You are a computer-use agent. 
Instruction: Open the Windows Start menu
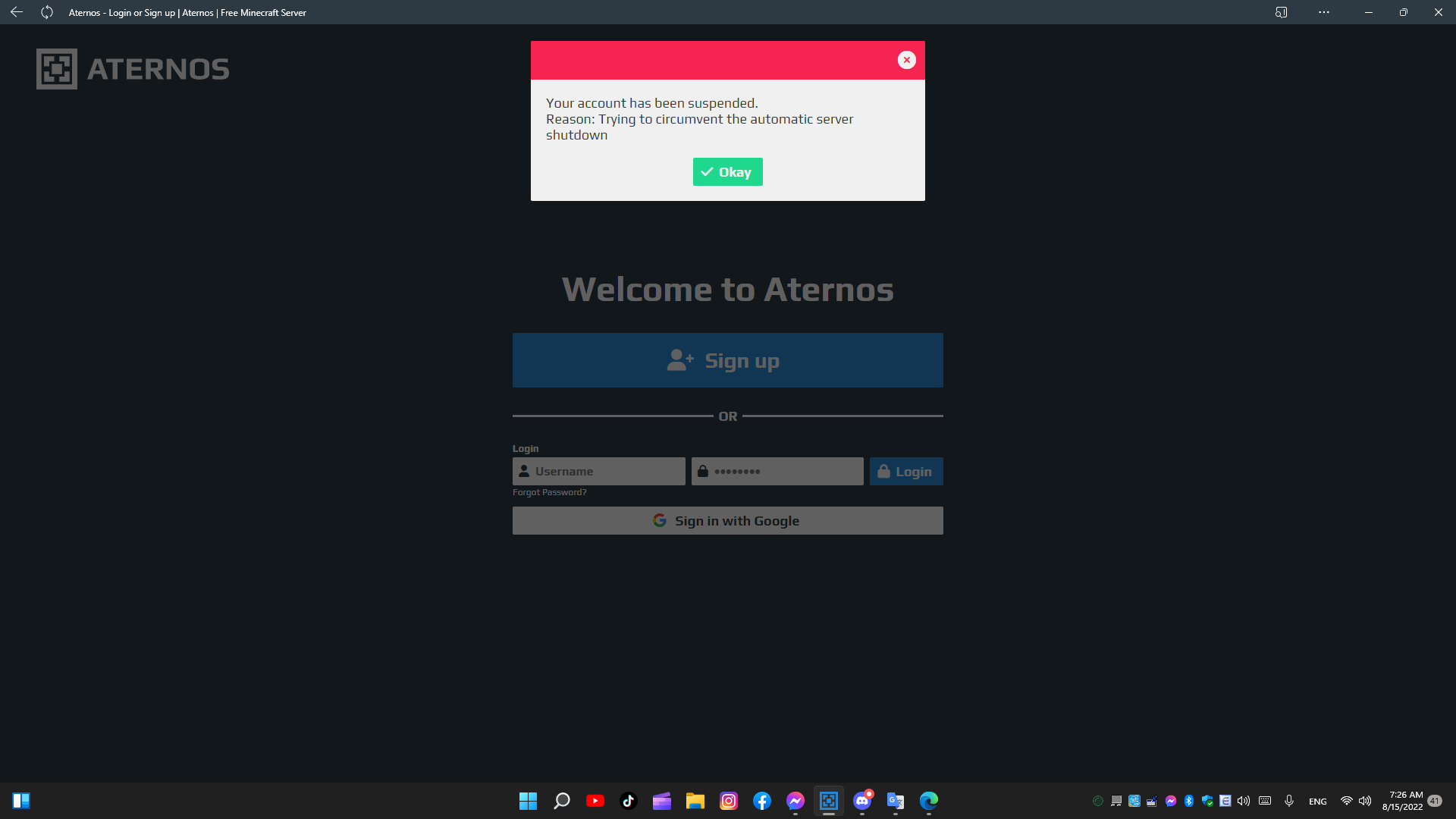point(529,801)
